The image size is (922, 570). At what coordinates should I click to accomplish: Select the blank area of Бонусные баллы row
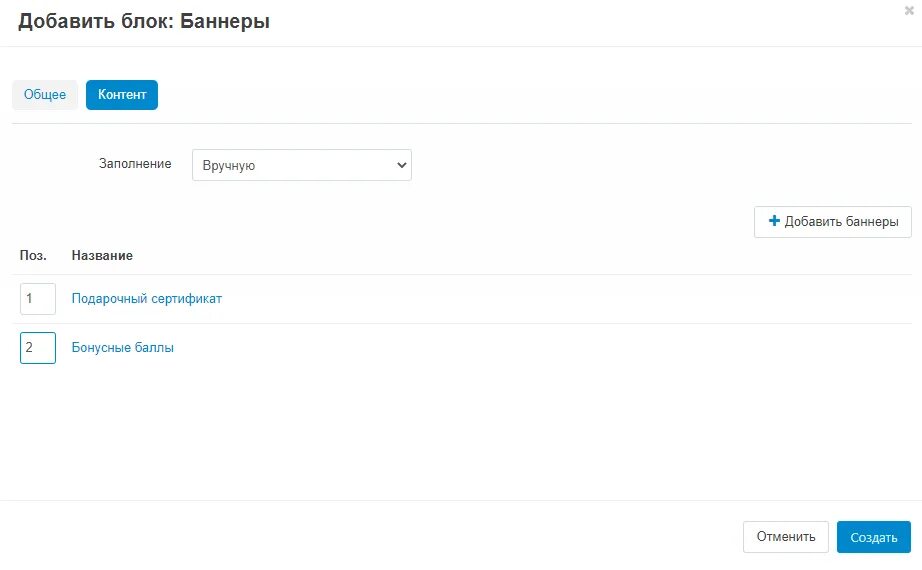(541, 348)
